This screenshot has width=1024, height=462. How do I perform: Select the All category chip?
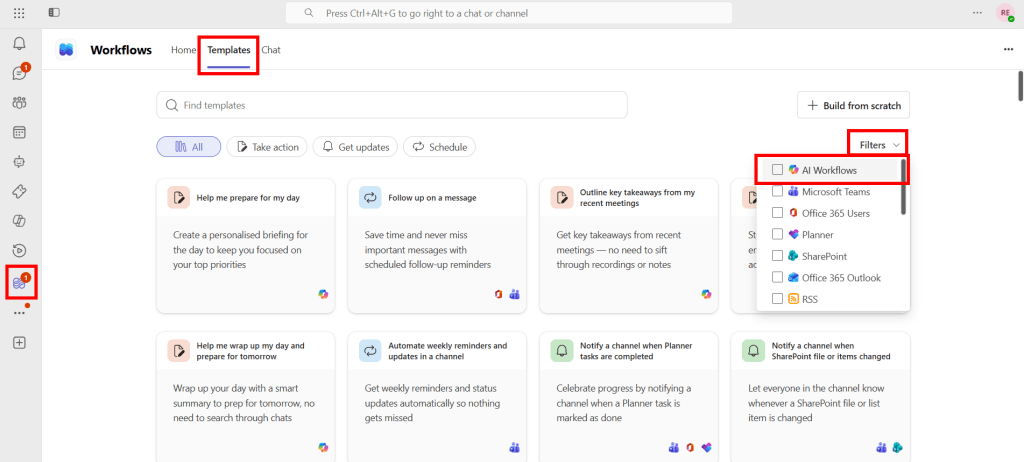(189, 147)
